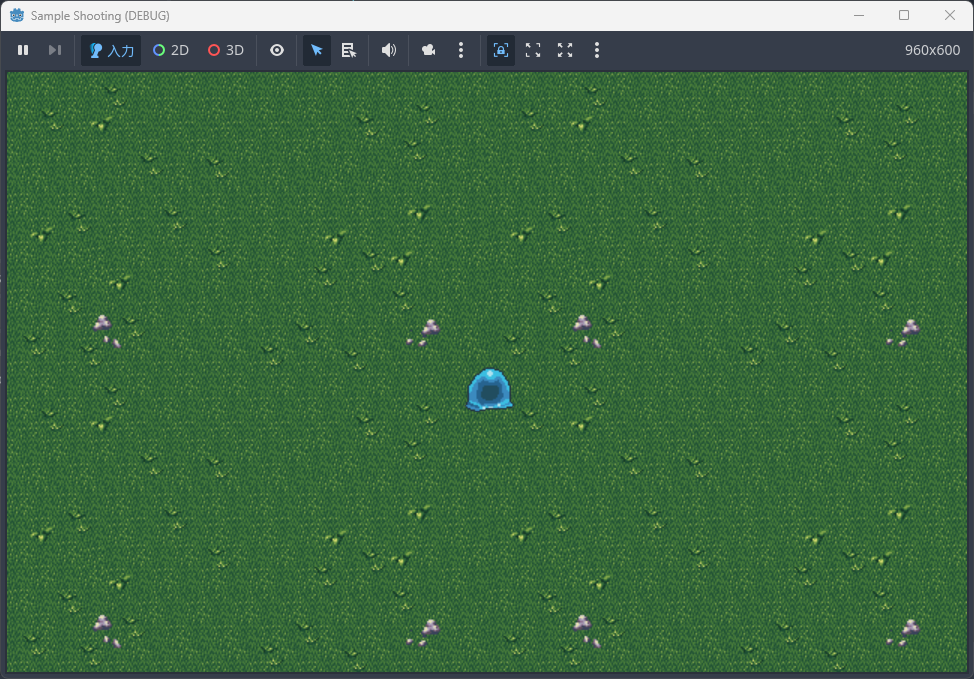Click the stretch to fit icon
Image resolution: width=974 pixels, height=679 pixels.
click(565, 50)
